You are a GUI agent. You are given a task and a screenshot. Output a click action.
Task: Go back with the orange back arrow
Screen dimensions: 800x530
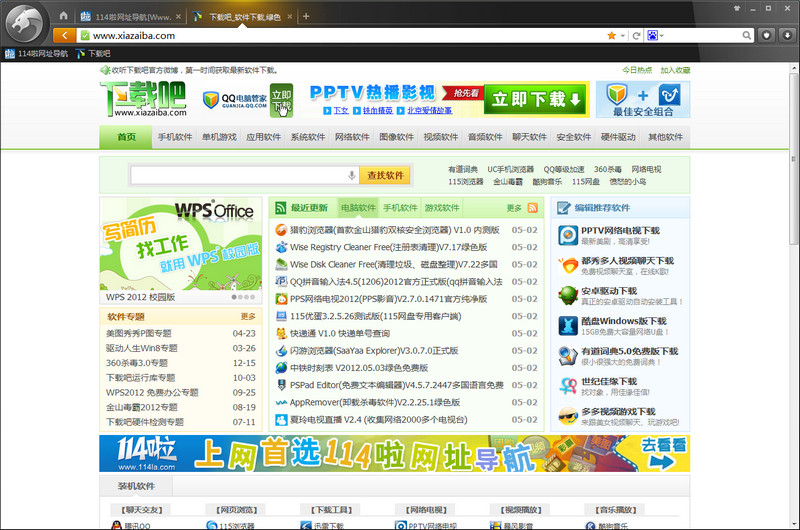pyautogui.click(x=64, y=35)
